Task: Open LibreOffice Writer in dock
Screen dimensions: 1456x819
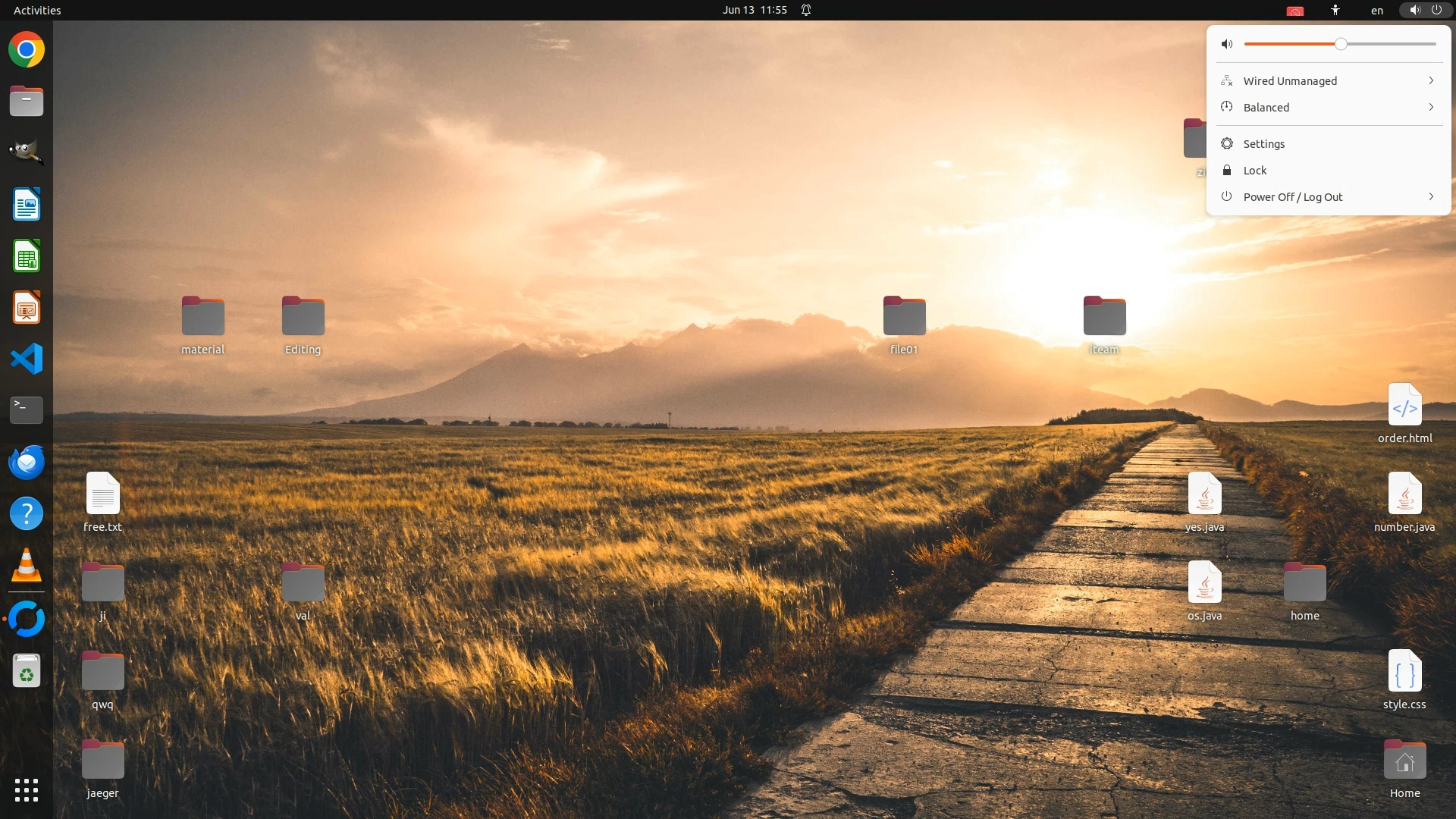Action: (27, 205)
